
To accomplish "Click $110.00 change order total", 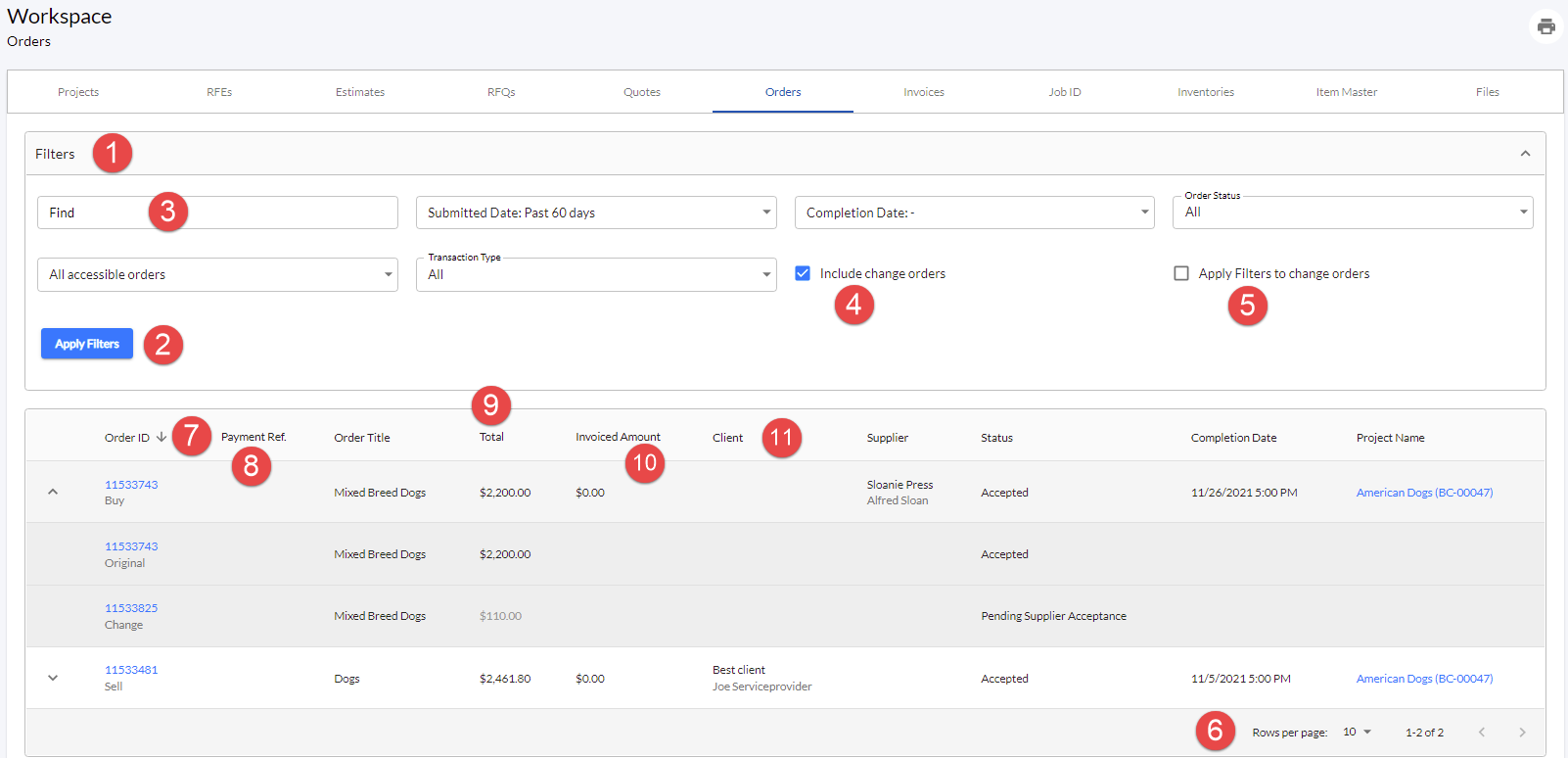I will [x=500, y=616].
